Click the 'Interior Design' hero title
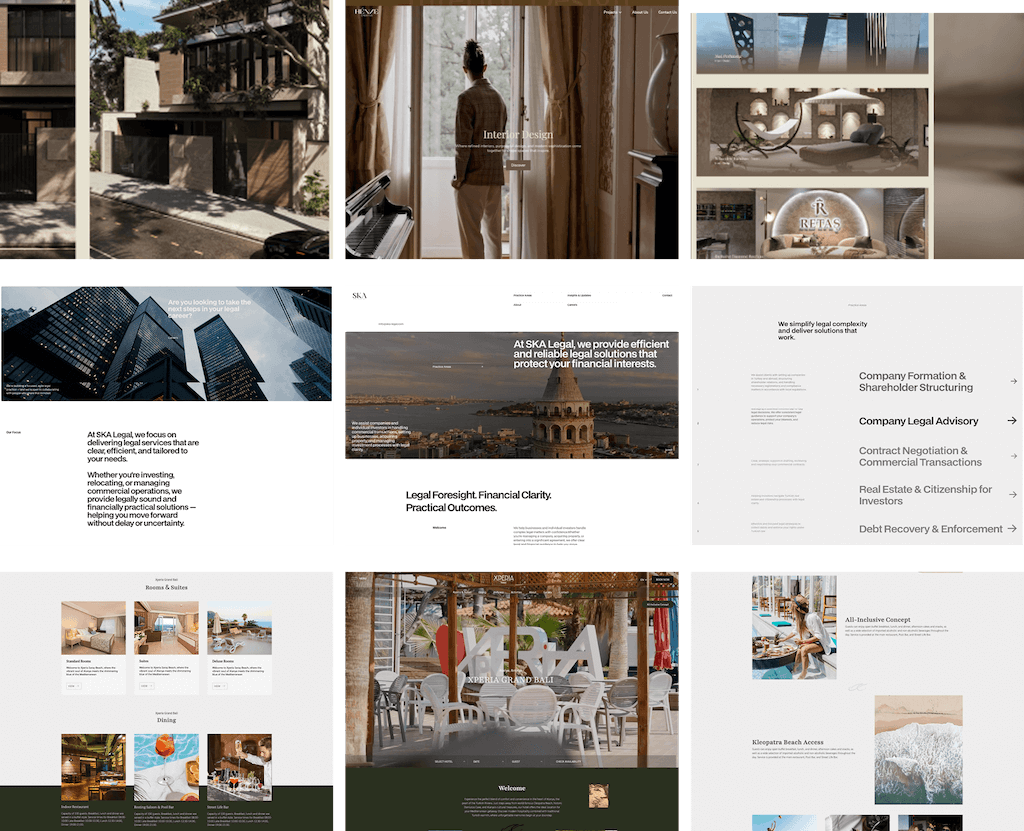 [x=518, y=135]
